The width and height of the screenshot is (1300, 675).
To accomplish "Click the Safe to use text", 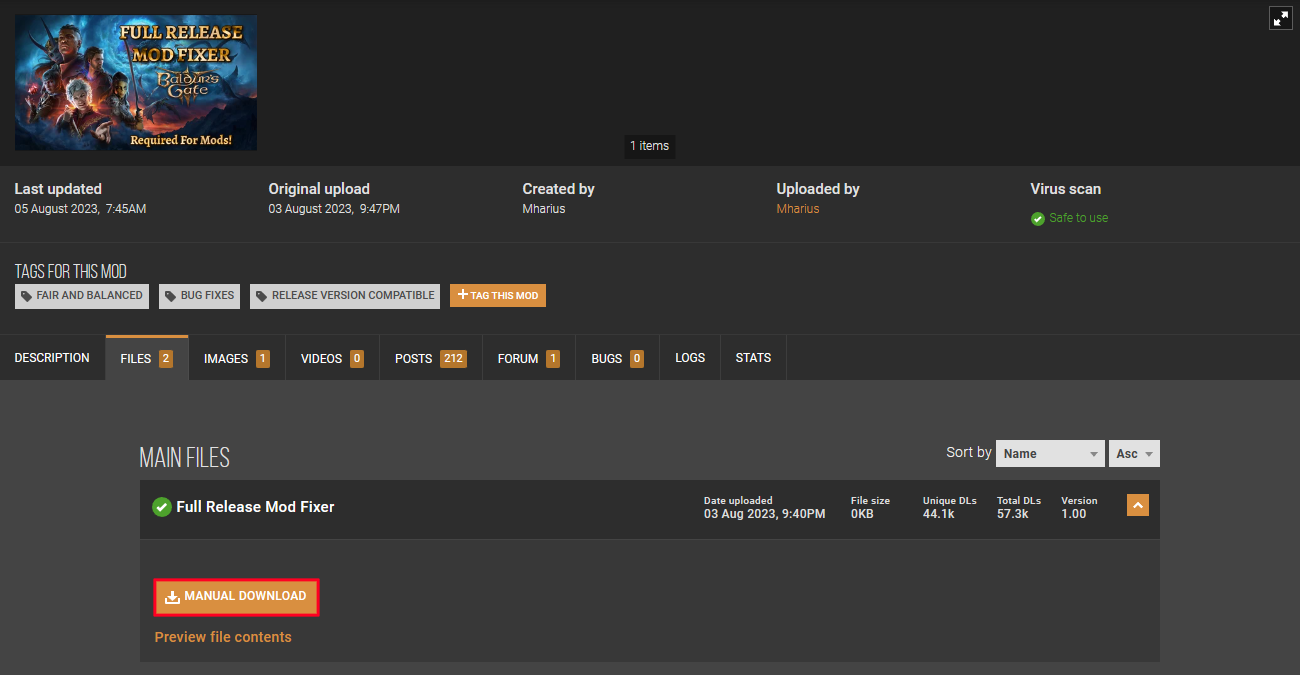I will click(x=1078, y=218).
